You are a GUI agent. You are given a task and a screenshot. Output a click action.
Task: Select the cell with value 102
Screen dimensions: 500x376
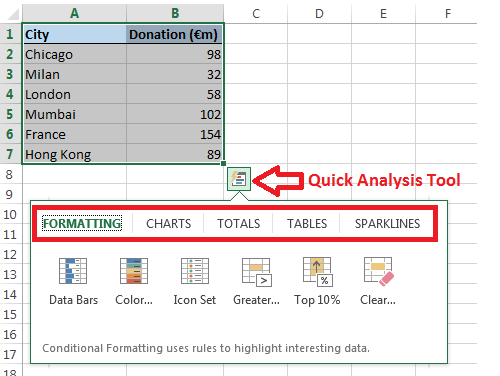(175, 114)
